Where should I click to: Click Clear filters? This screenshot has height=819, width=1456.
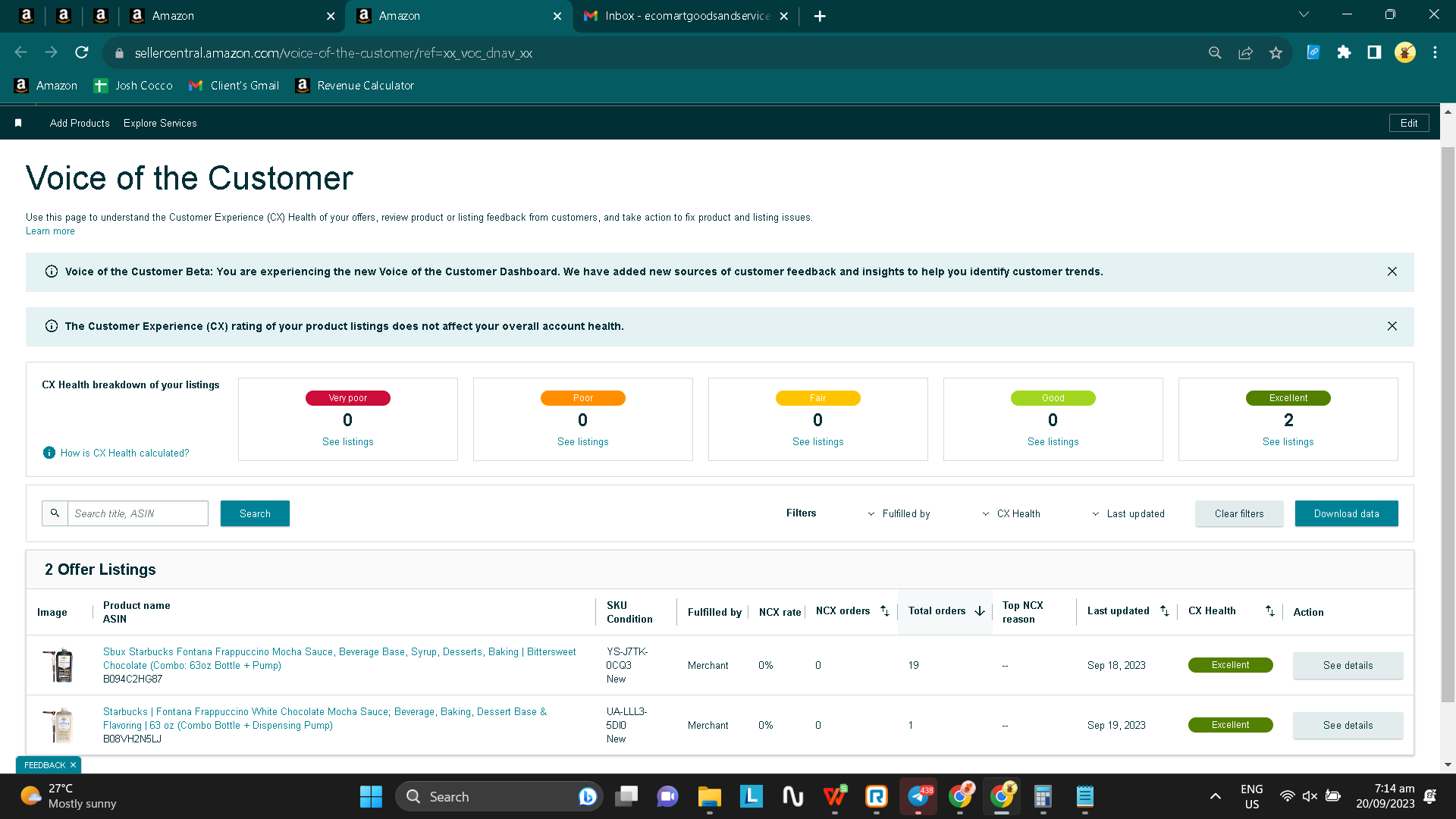1239,513
